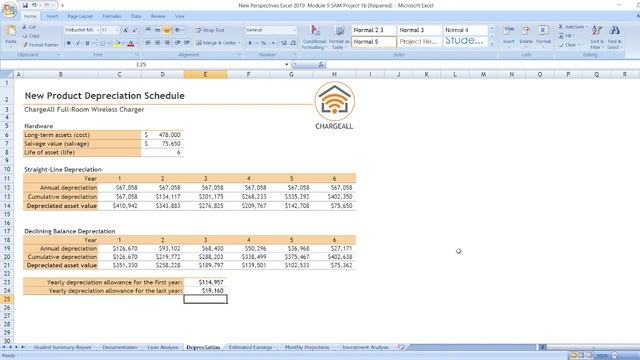Shrink font size icon
This screenshot has width=640, height=360.
(135, 30)
